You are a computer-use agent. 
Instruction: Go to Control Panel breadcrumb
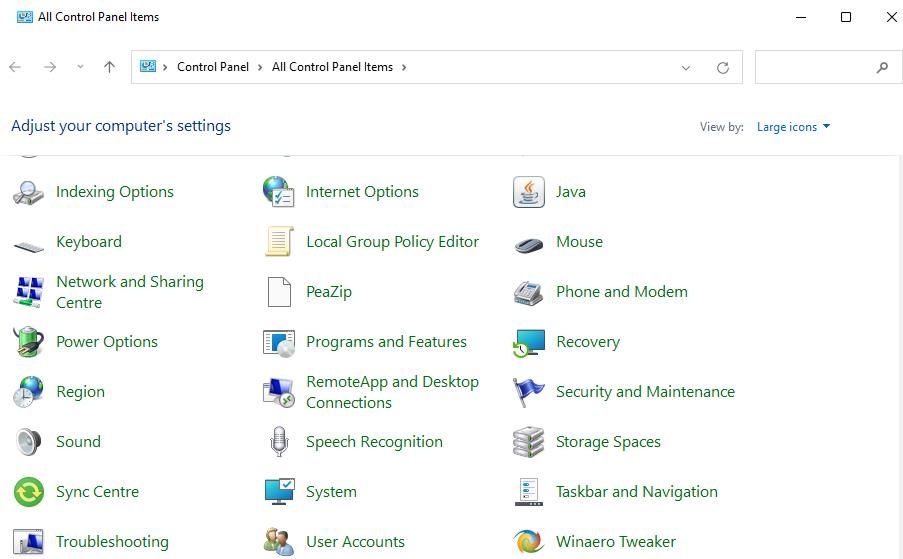213,67
